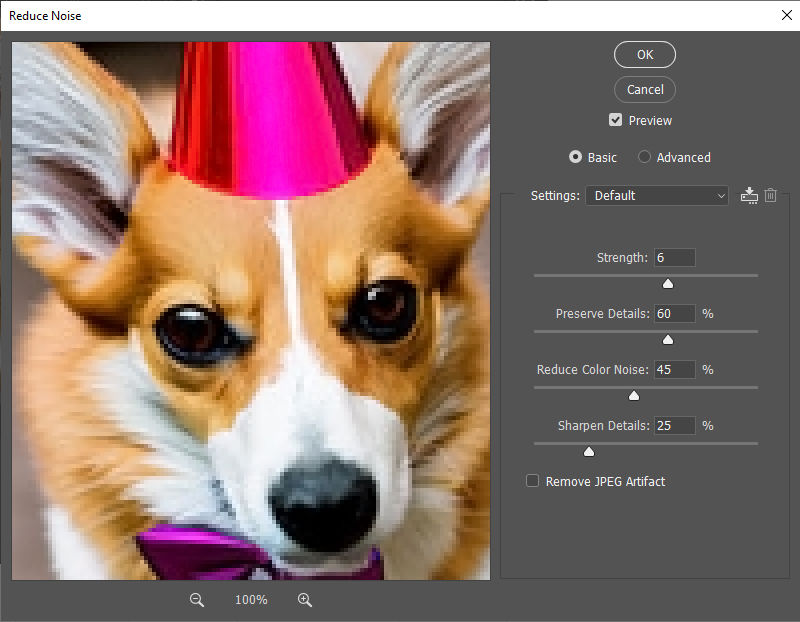
Task: Click the Strength slider handle
Action: pos(668,284)
